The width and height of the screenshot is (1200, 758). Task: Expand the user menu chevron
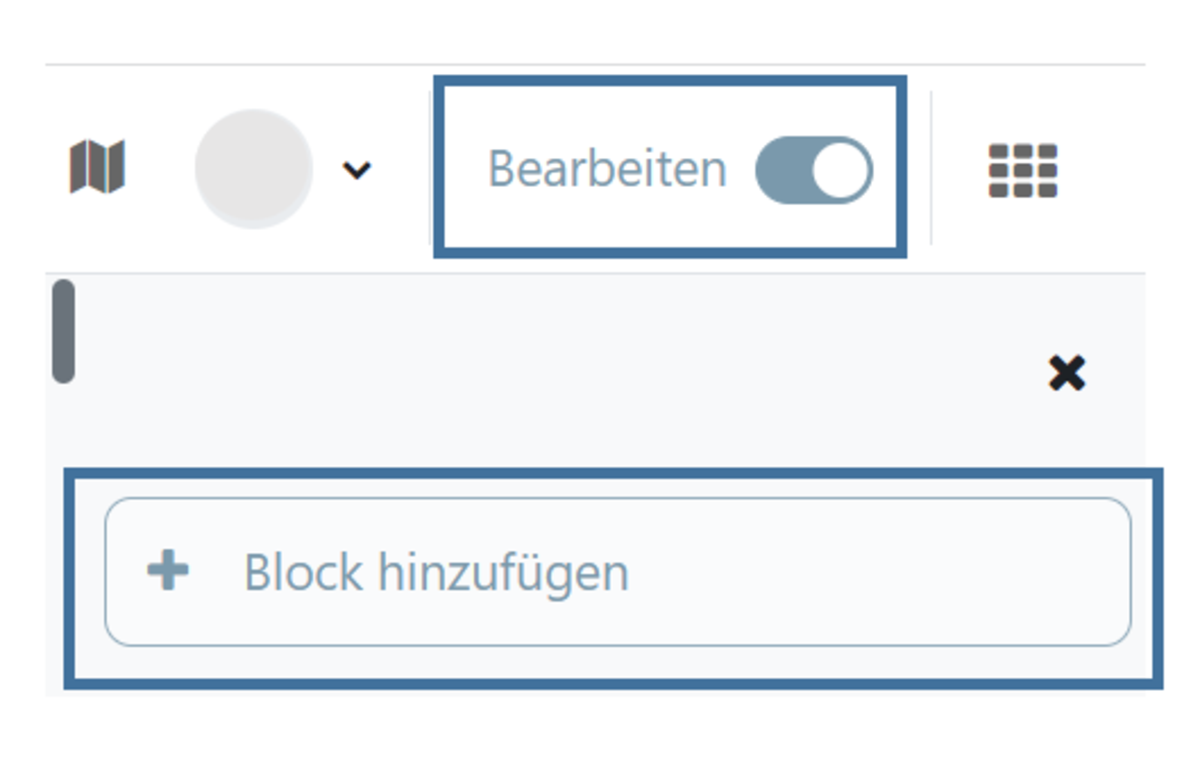pyautogui.click(x=356, y=171)
